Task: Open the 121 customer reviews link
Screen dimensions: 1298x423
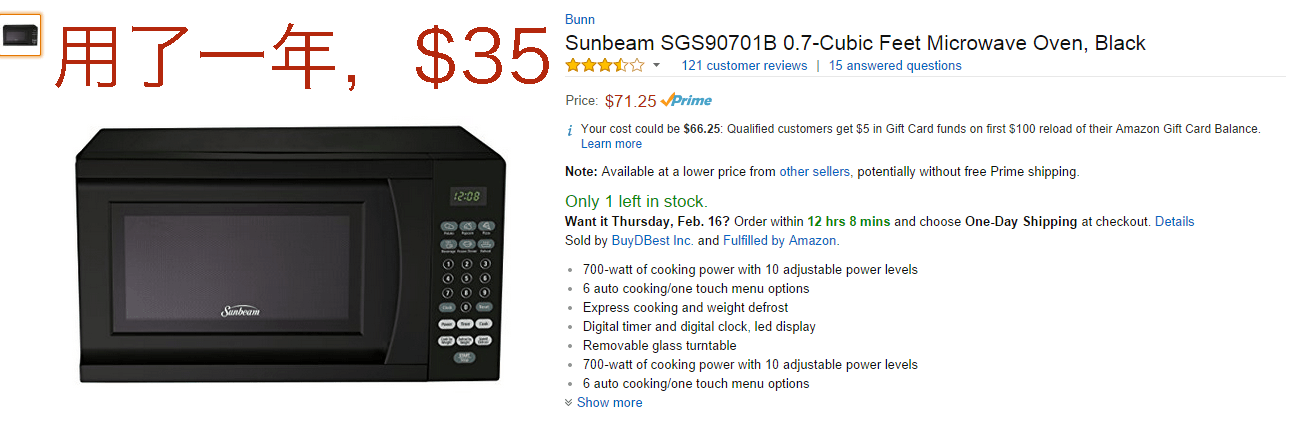Action: 744,66
